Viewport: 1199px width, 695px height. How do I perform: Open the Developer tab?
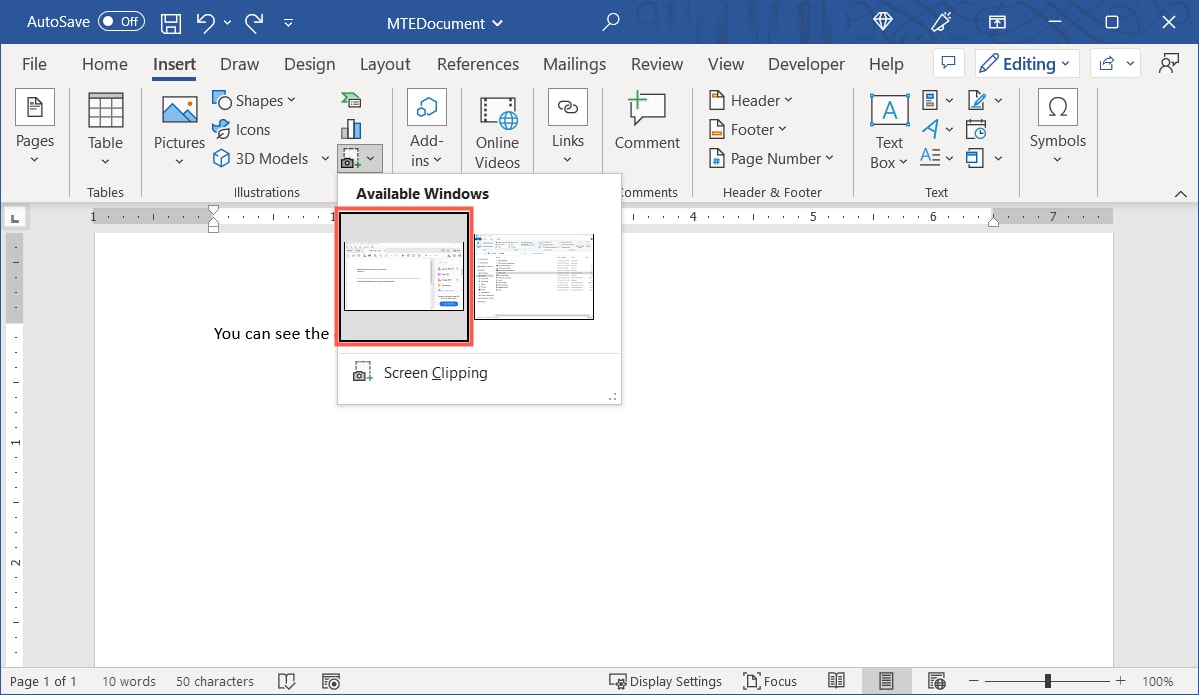pyautogui.click(x=806, y=64)
